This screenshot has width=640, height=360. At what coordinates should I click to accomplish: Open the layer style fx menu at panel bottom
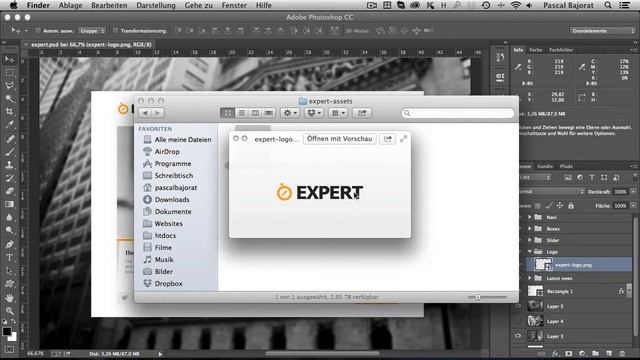tap(555, 353)
